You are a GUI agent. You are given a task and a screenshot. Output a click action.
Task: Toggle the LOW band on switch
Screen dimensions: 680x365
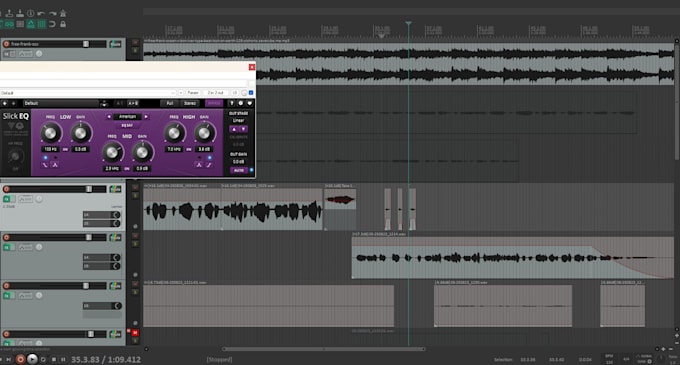point(65,149)
